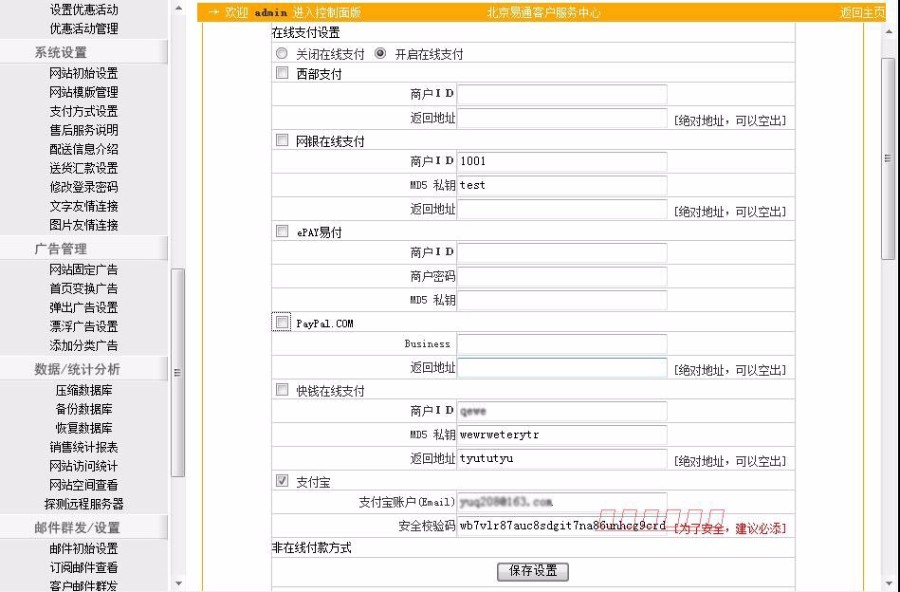Open 备份数据库 menu item
The image size is (900, 592).
click(x=84, y=409)
